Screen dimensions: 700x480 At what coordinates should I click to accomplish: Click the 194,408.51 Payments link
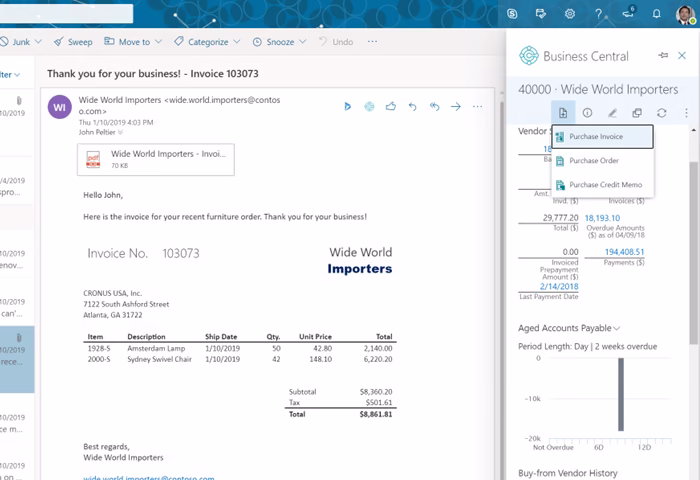(x=624, y=252)
